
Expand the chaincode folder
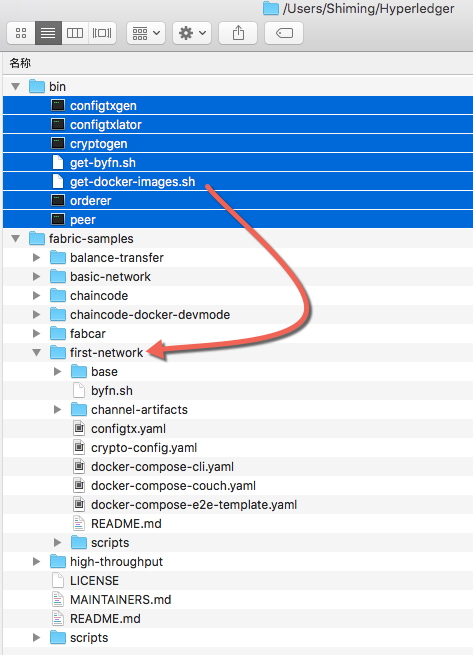[37, 296]
